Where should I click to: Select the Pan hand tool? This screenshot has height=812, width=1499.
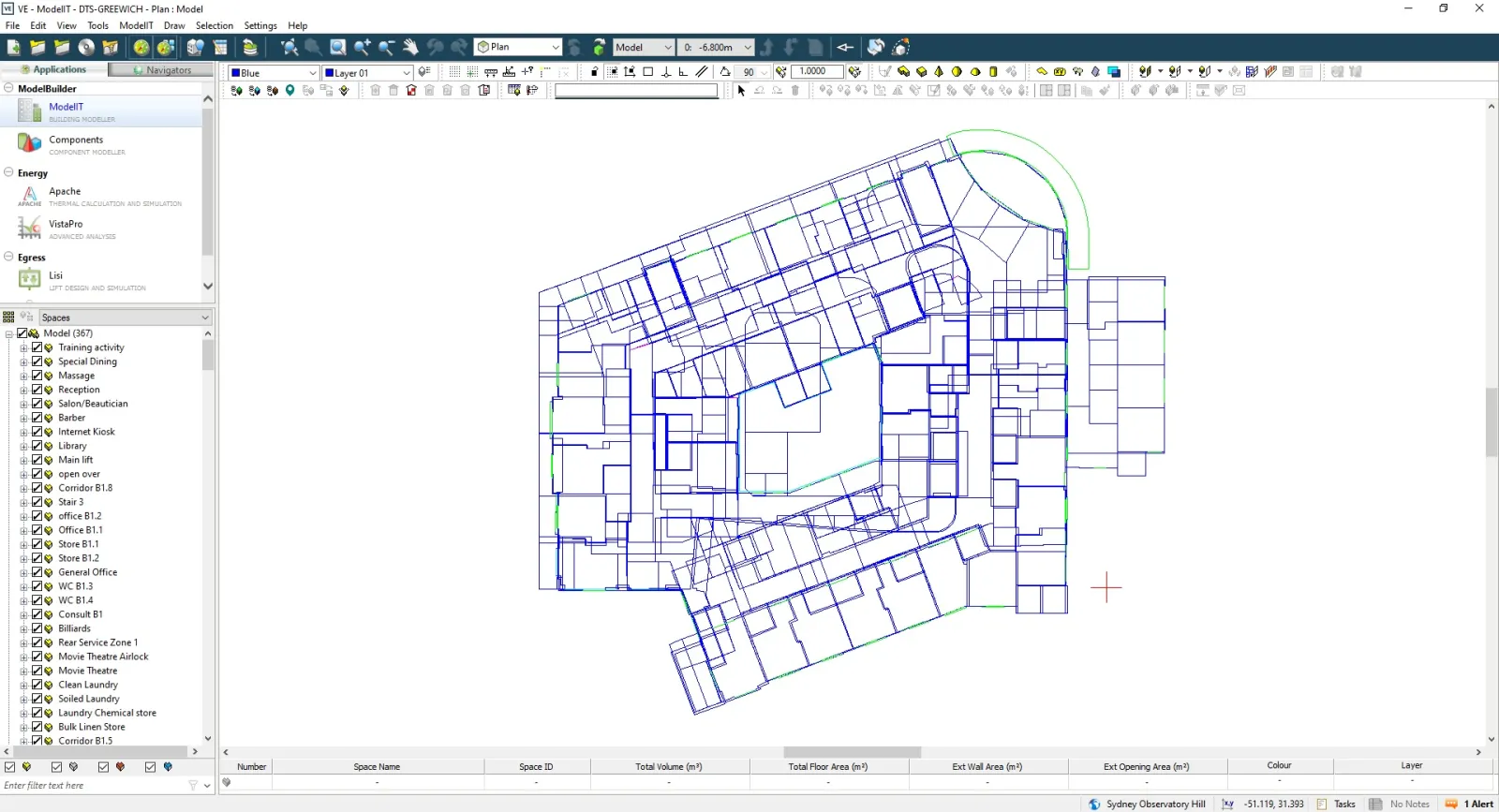pyautogui.click(x=410, y=47)
